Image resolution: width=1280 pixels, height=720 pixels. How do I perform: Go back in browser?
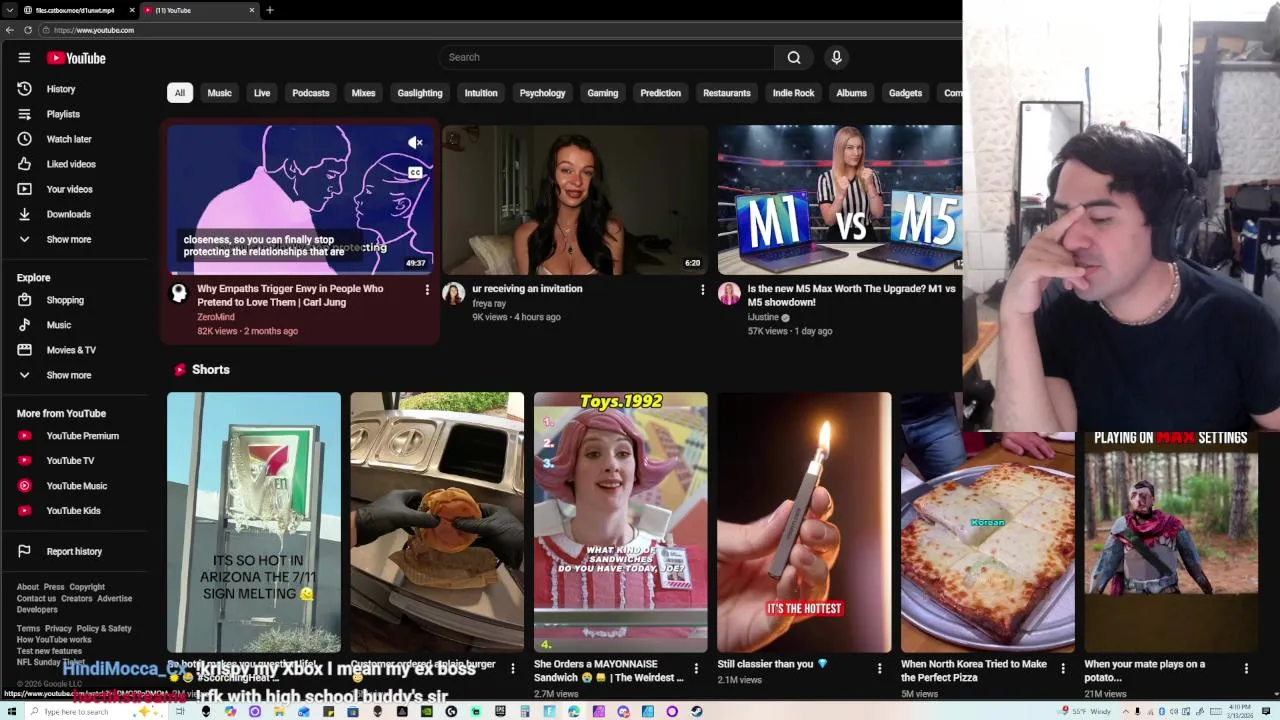pos(10,30)
